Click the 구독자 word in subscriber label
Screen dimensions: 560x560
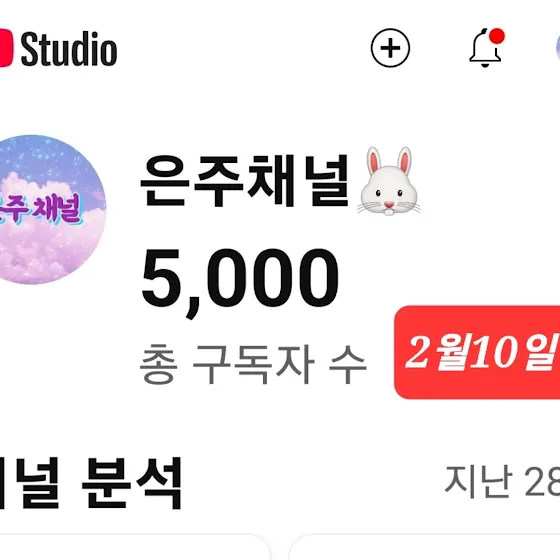click(254, 364)
